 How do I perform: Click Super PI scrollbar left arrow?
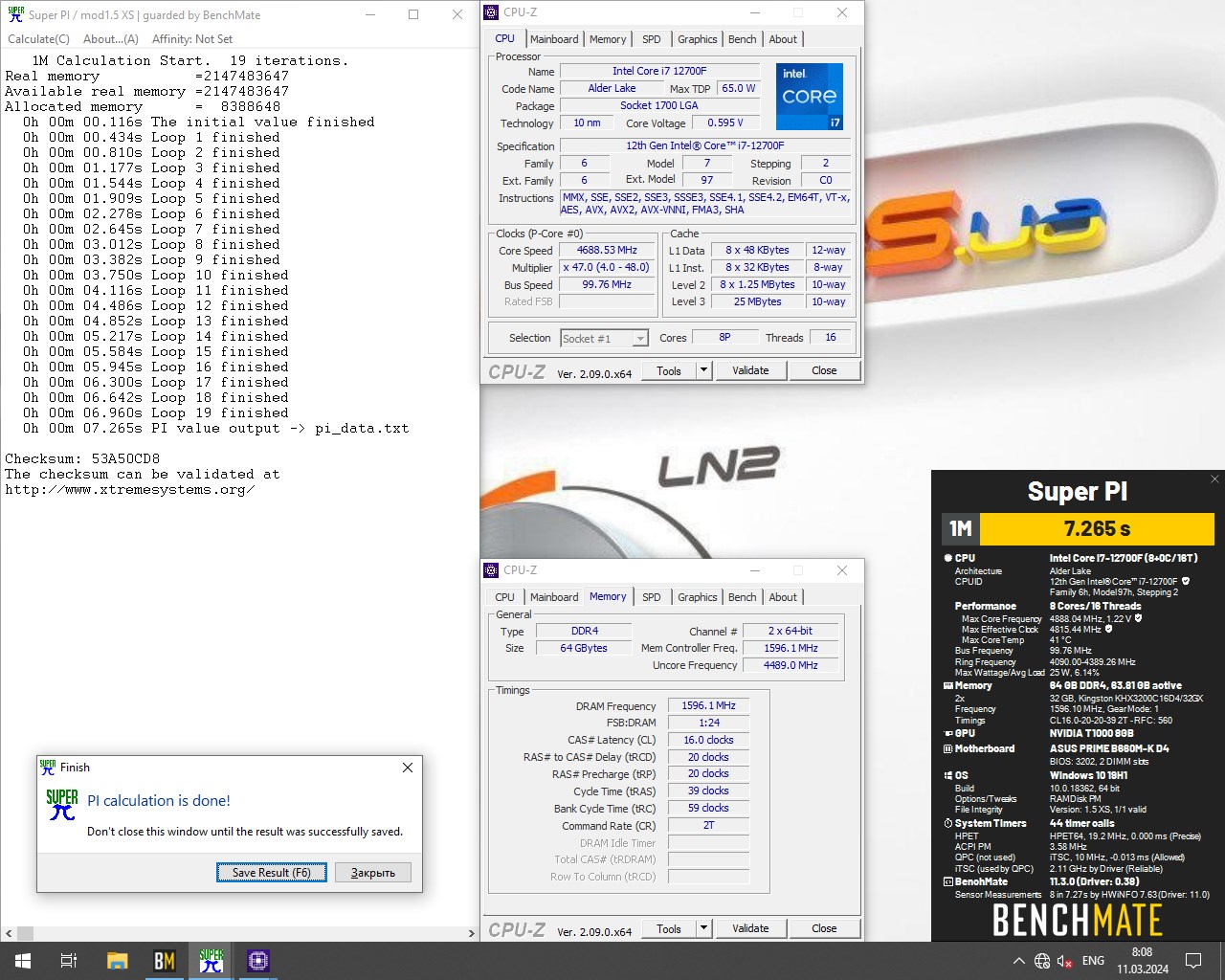click(9, 933)
